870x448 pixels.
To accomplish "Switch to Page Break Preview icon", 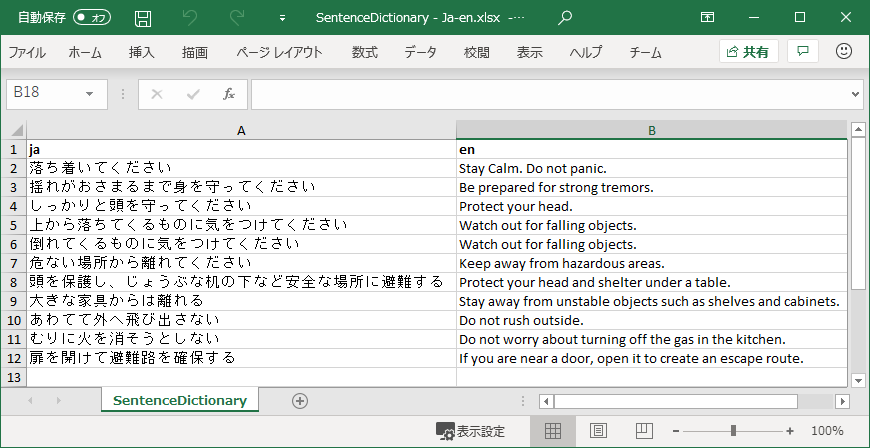I will (x=643, y=431).
